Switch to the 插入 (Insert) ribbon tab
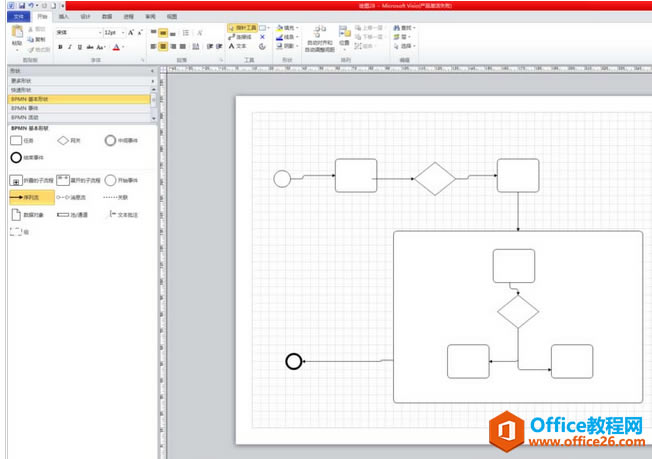652x459 pixels. point(64,17)
